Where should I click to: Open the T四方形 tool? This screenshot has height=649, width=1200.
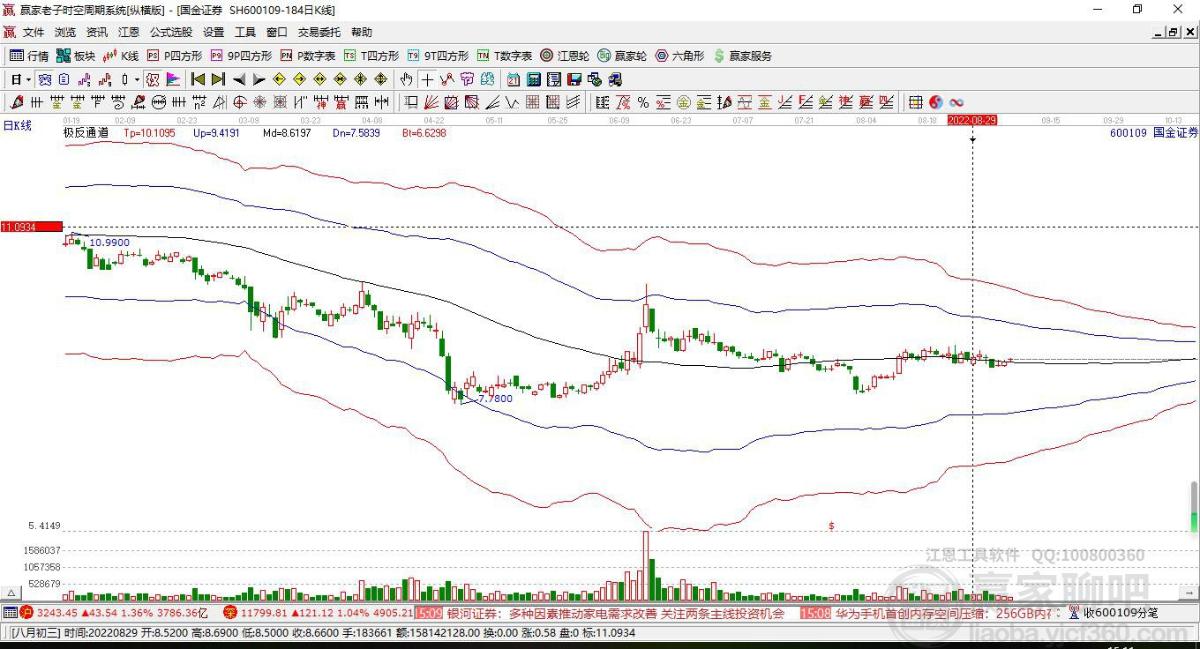click(x=372, y=56)
